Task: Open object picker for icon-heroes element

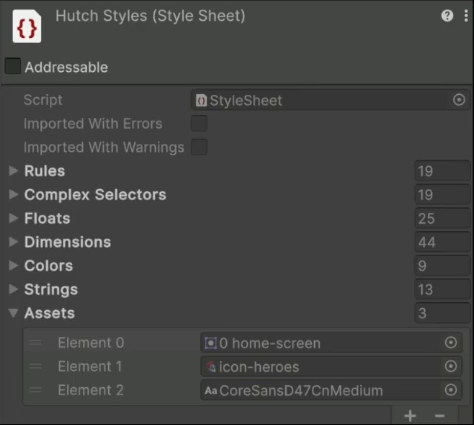Action: click(x=451, y=366)
